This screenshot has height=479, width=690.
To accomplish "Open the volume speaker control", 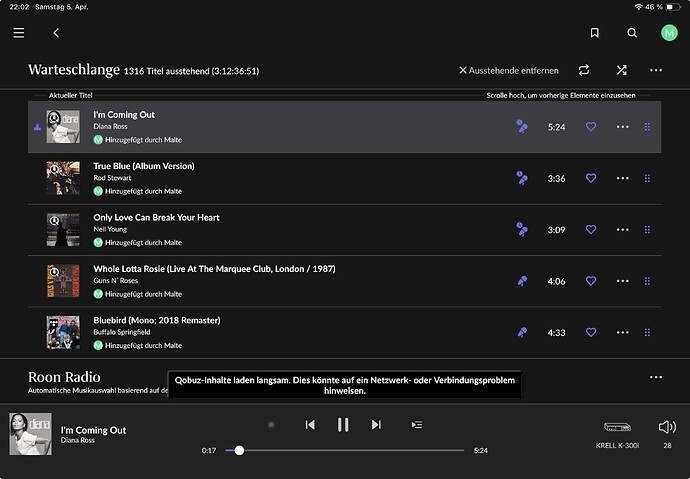I will 667,426.
